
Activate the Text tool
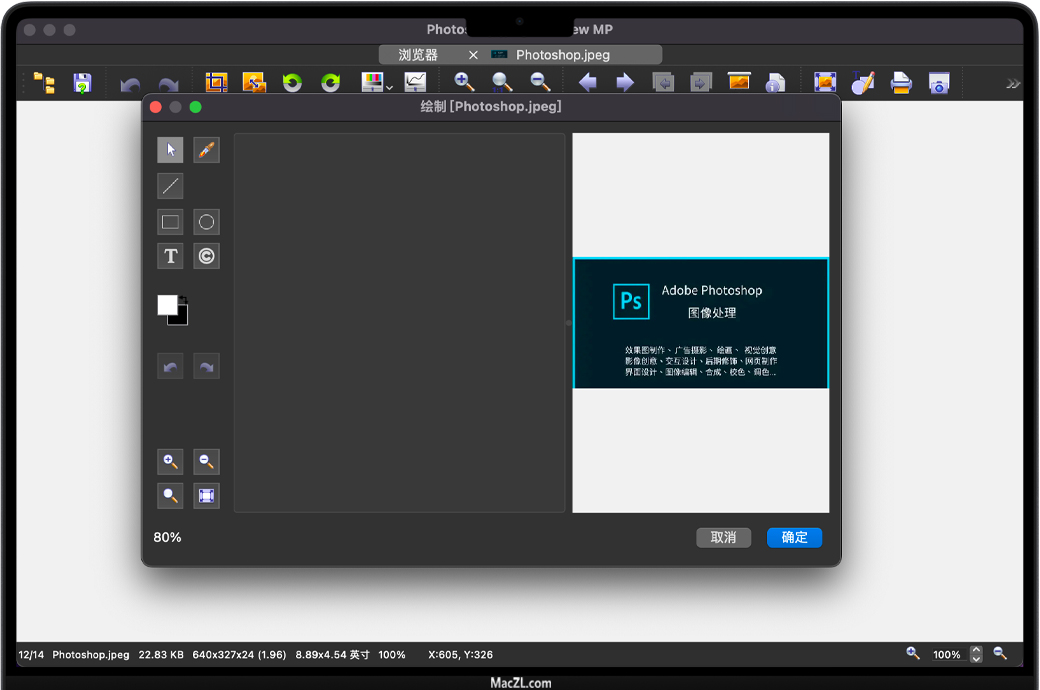click(170, 256)
